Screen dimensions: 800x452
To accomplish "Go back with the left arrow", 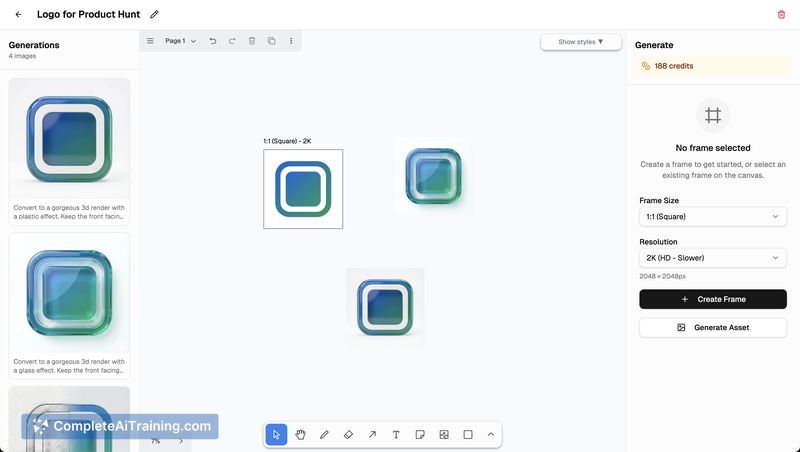I will pyautogui.click(x=18, y=14).
